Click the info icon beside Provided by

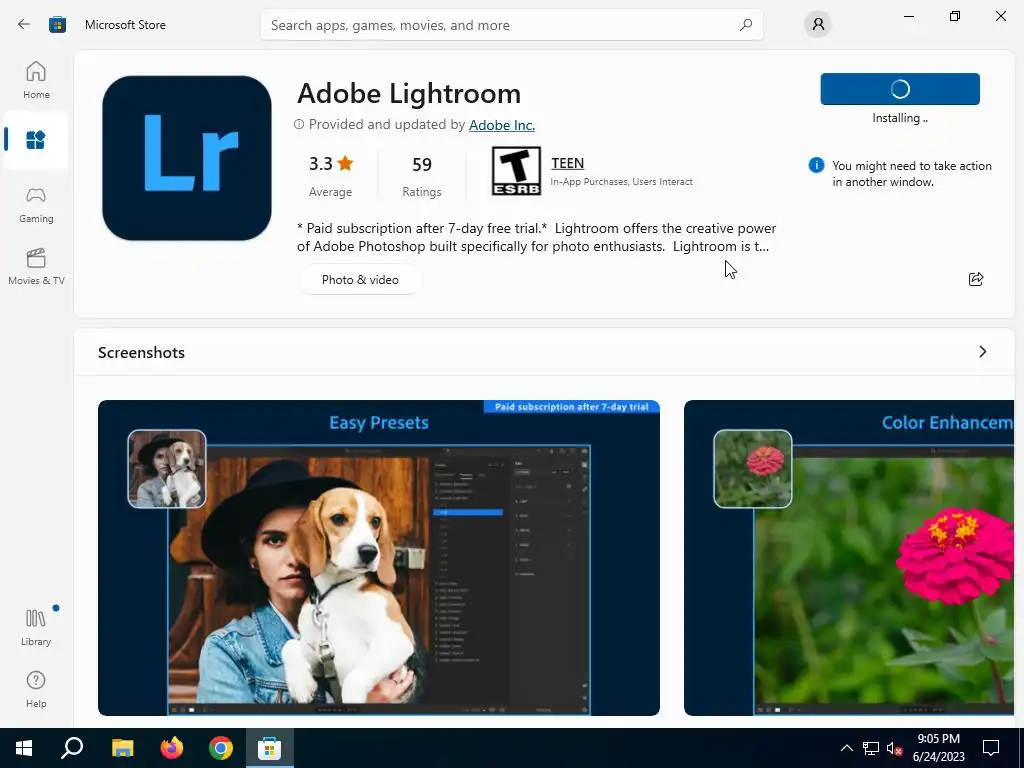coord(298,124)
